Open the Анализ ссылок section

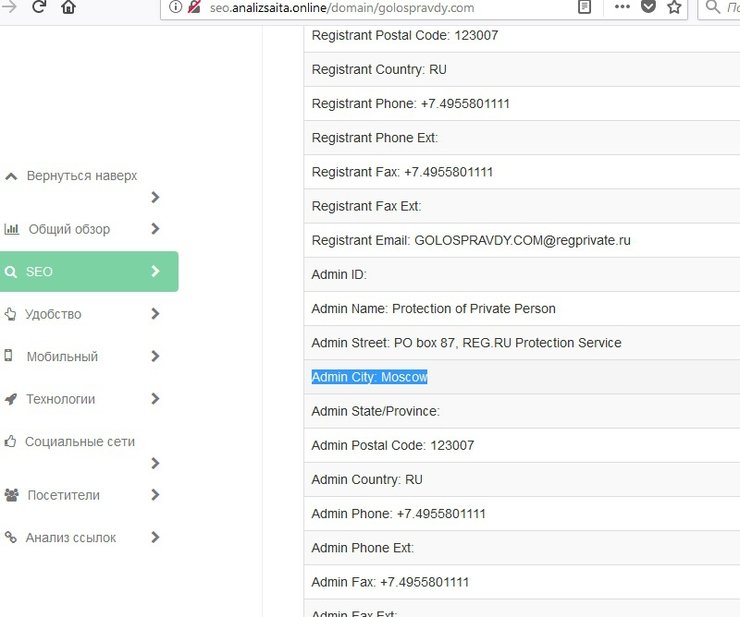tap(70, 538)
